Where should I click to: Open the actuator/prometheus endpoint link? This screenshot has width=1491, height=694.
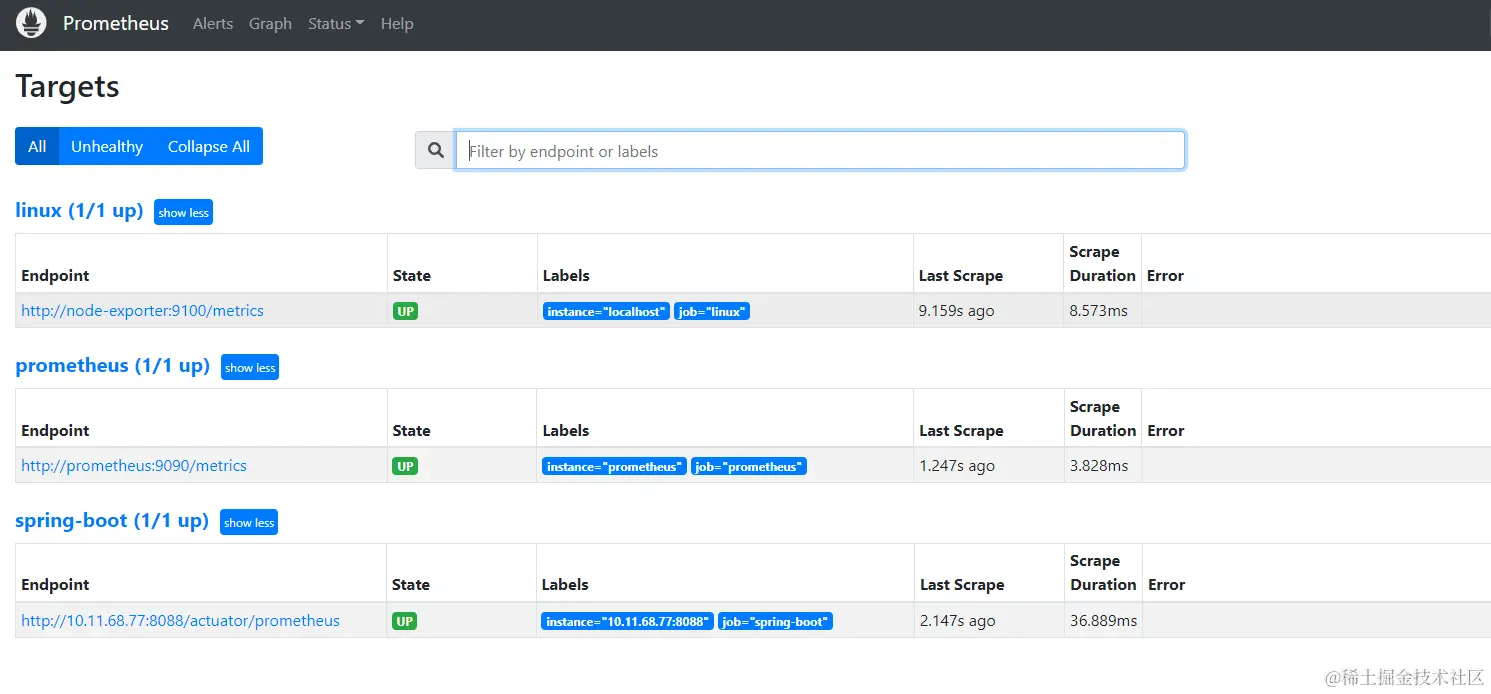(180, 621)
